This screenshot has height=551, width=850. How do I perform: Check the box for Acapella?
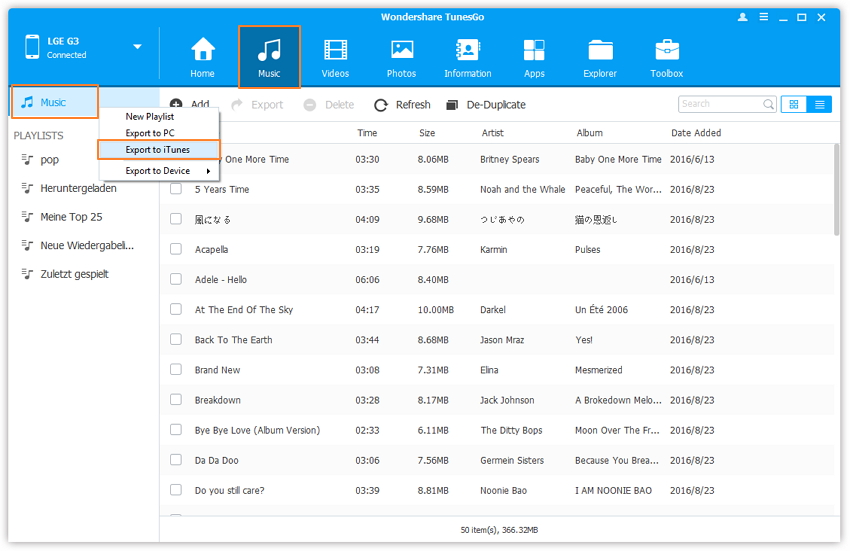[176, 249]
